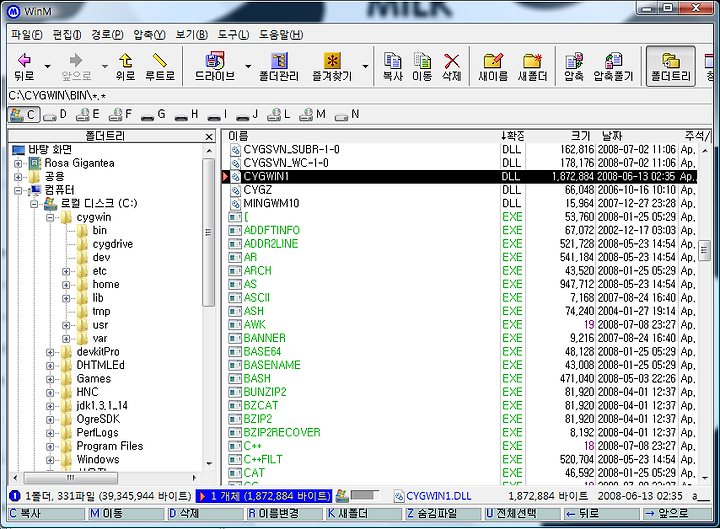Image resolution: width=720 pixels, height=529 pixels.
Task: Open the 즐겨찾기 dropdown arrow
Action: point(365,67)
